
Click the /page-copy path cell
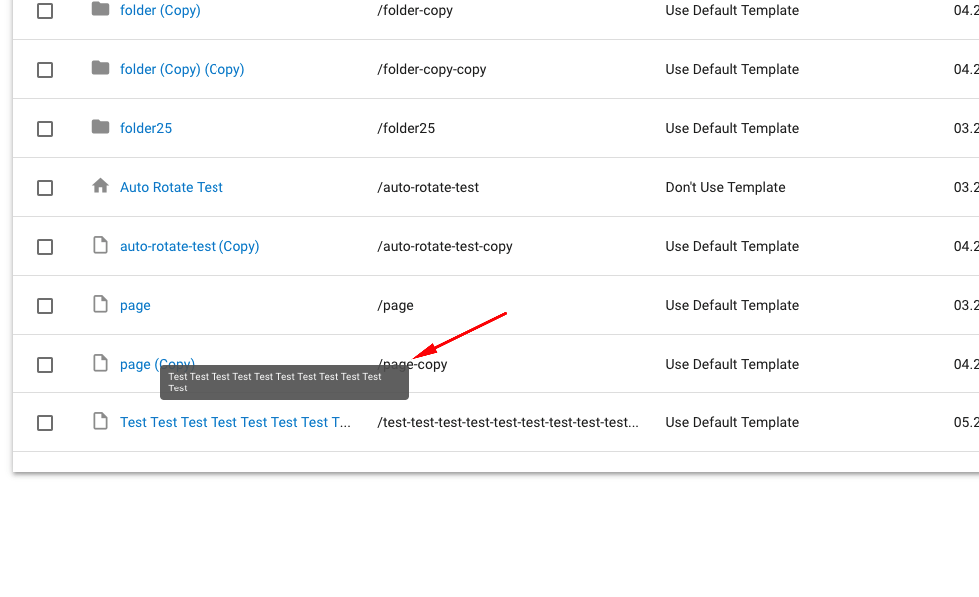[412, 365]
